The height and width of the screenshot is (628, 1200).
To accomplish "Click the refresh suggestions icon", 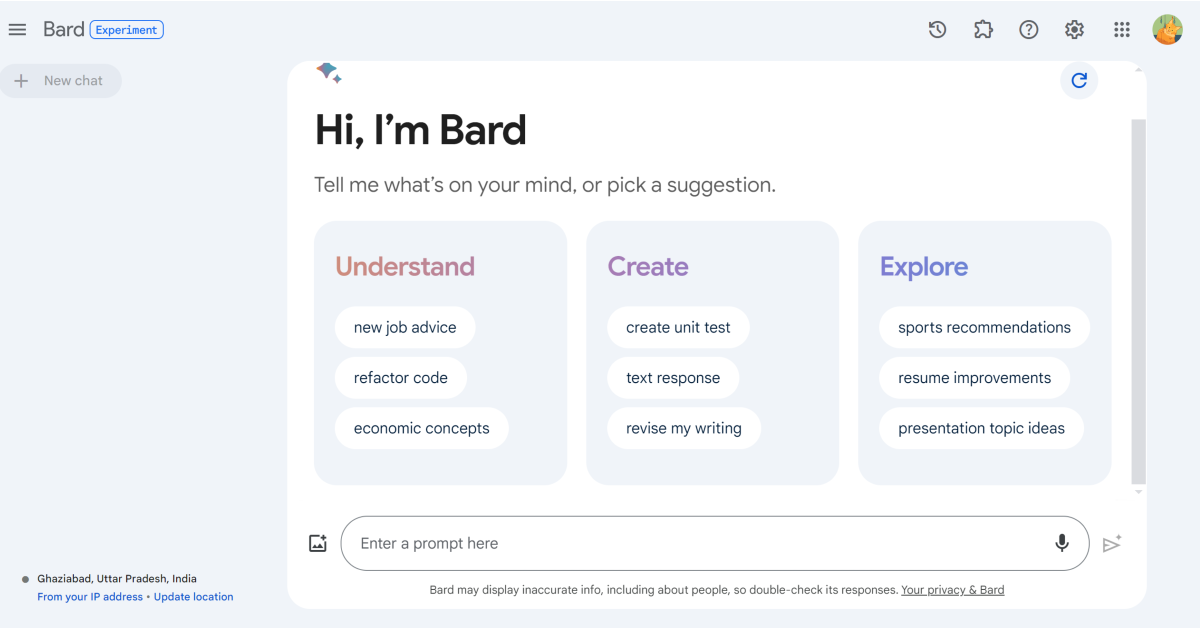I will (1079, 81).
